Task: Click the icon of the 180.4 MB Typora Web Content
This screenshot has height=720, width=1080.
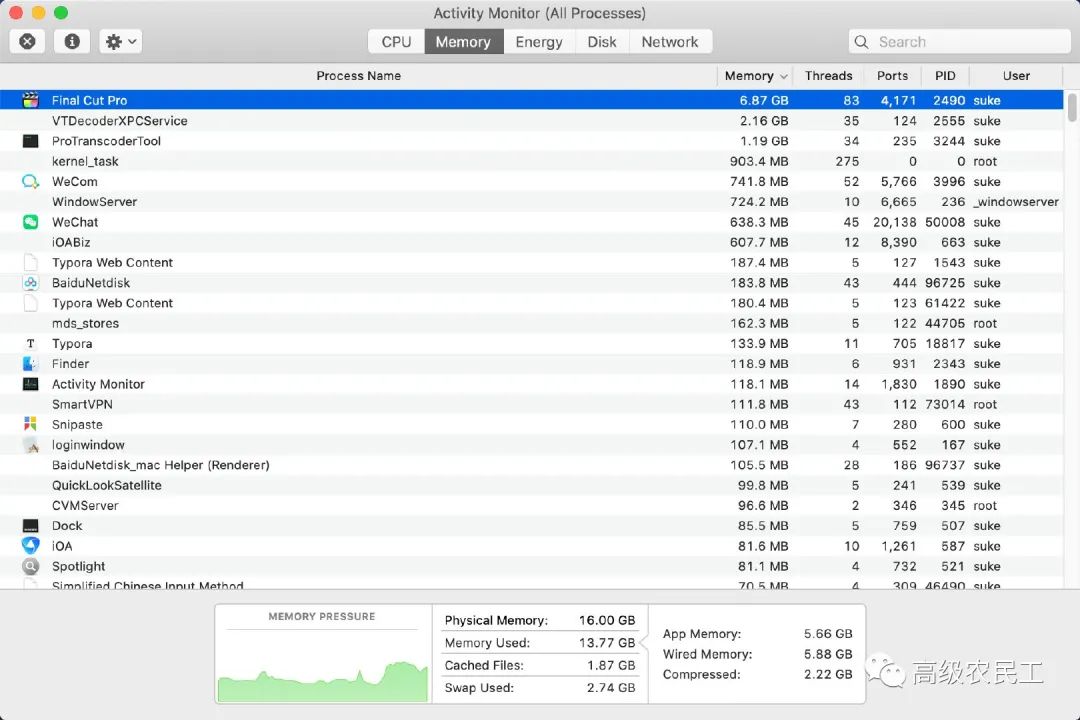Action: click(x=30, y=303)
